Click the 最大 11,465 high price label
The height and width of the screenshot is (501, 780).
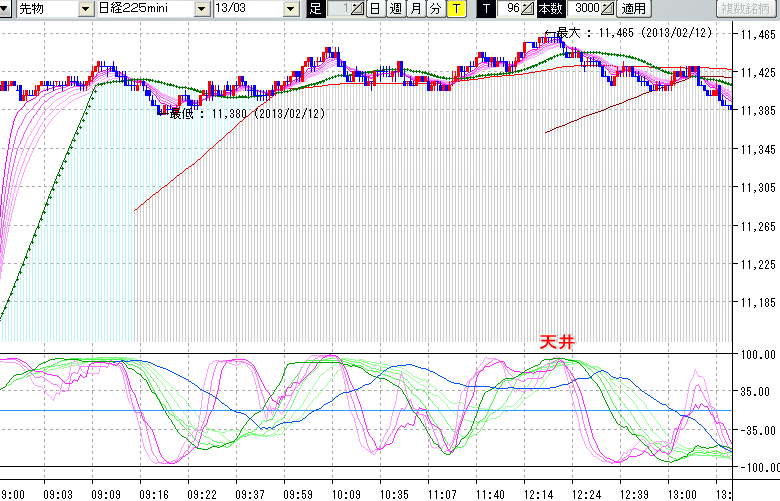616,32
